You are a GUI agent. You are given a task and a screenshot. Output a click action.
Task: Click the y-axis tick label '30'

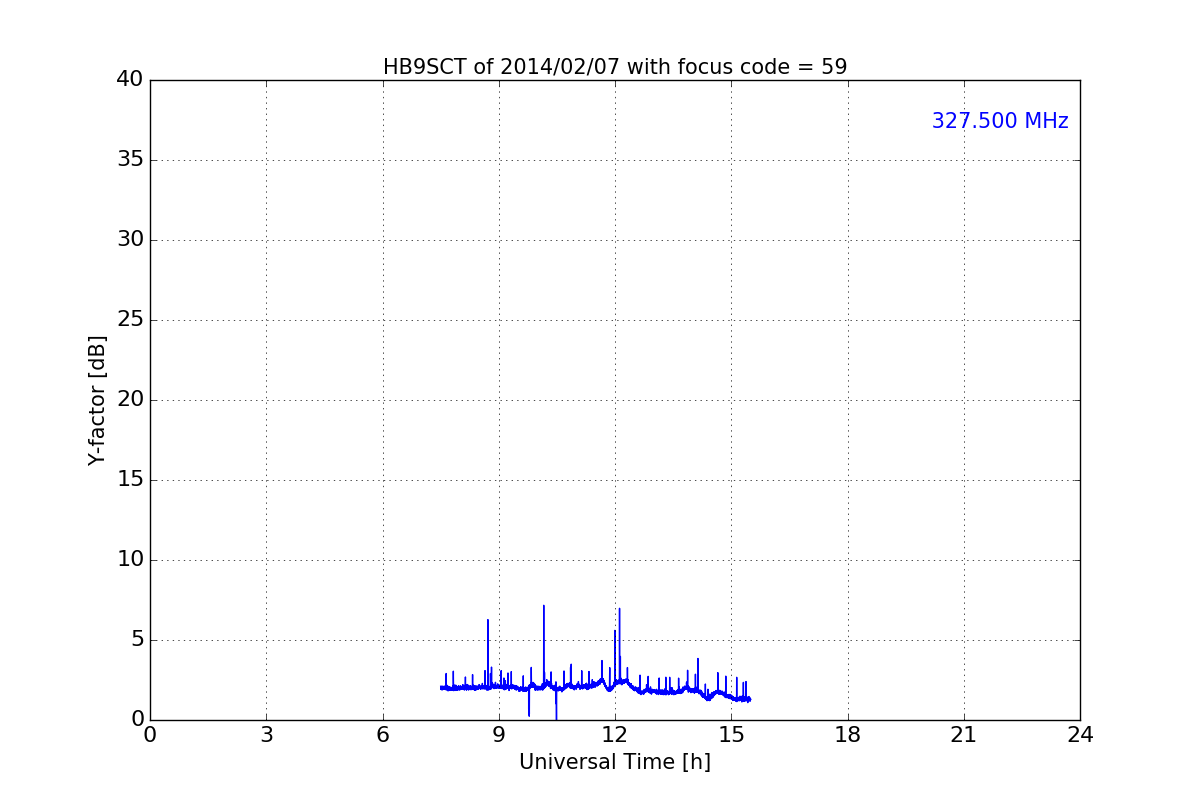[130, 240]
